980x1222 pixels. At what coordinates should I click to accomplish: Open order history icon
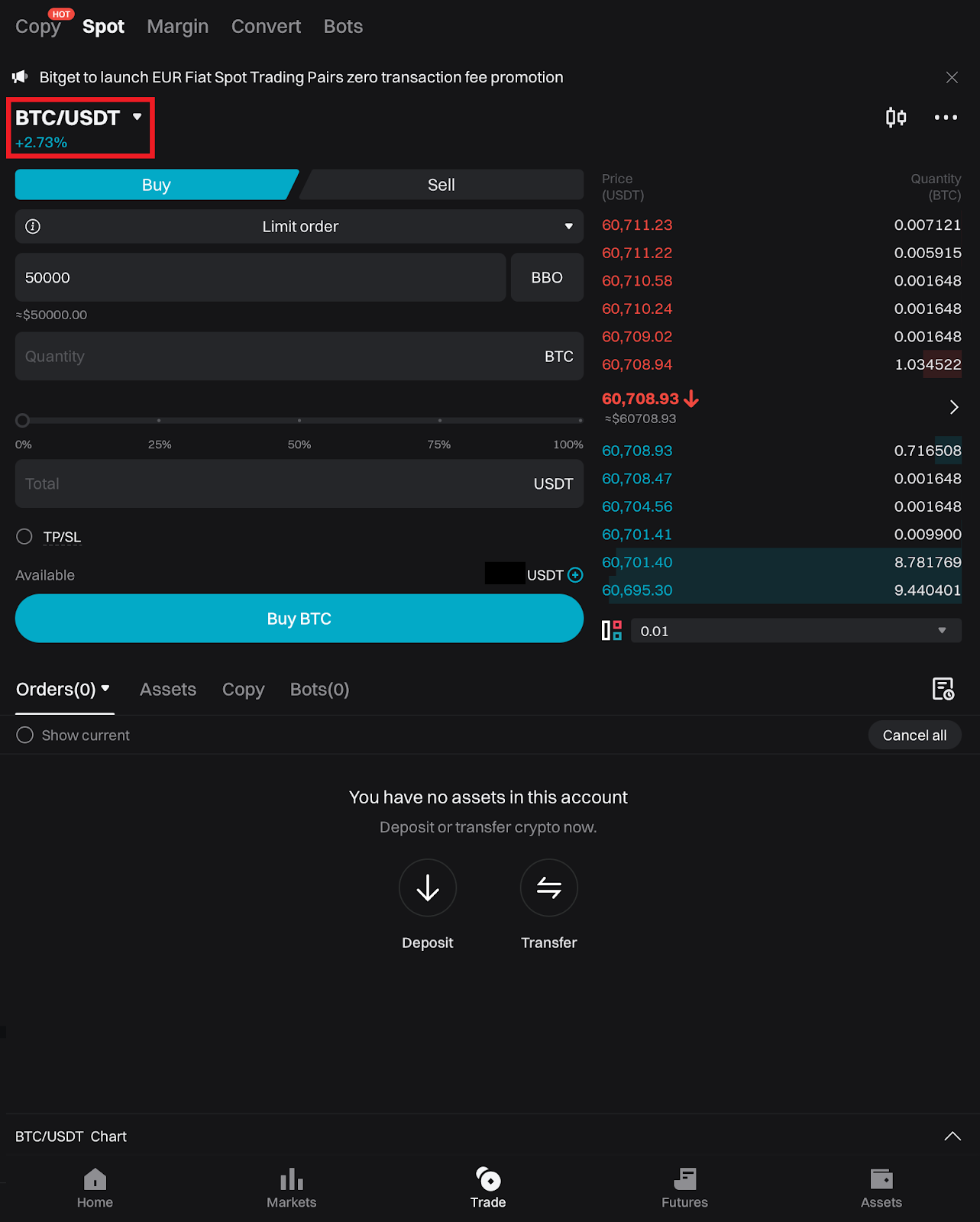943,689
